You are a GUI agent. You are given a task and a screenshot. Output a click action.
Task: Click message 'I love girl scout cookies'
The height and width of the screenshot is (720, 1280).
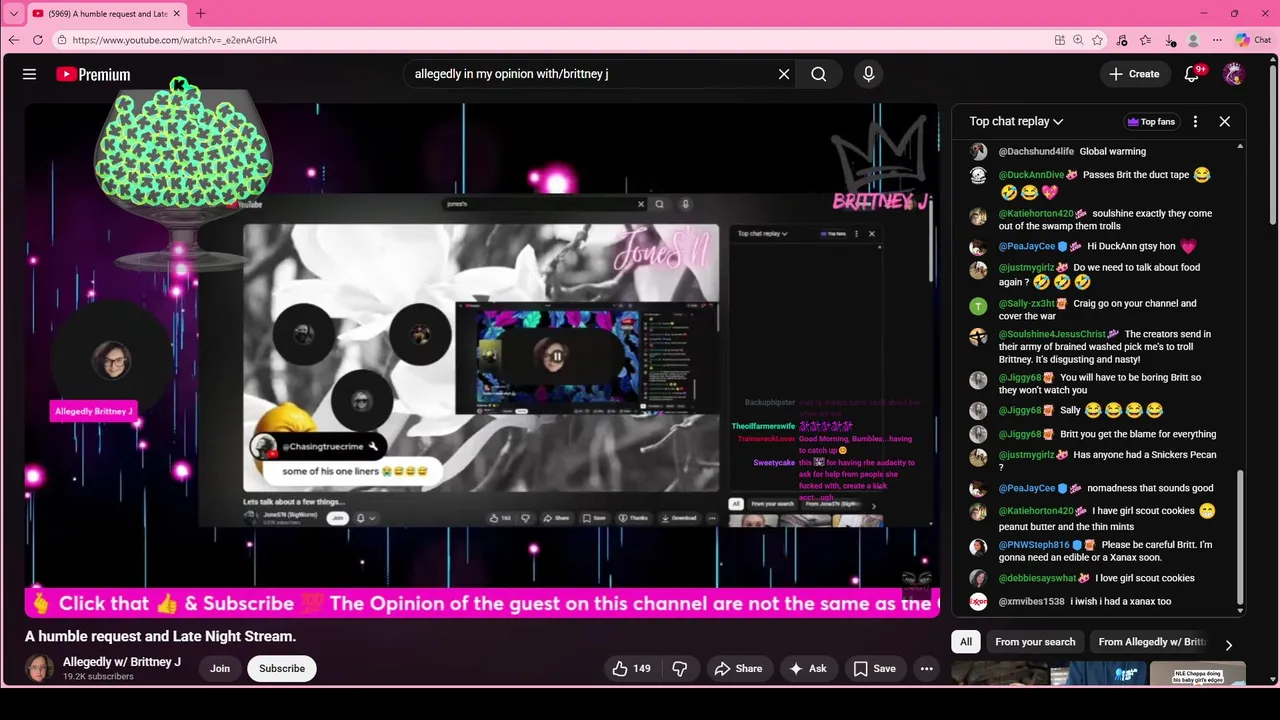coord(1145,578)
